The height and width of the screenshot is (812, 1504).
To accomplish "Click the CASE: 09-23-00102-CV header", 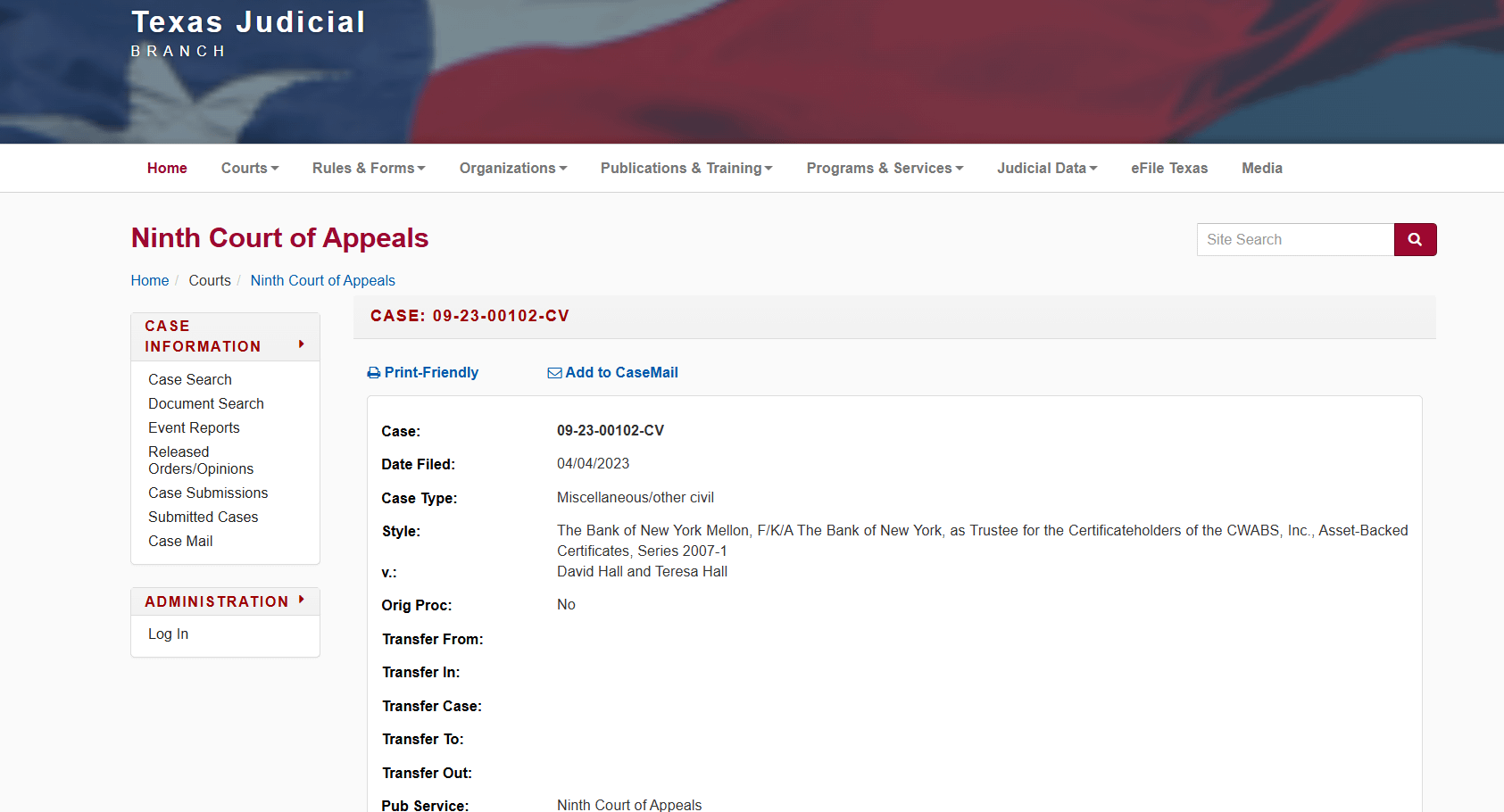I will coord(469,316).
